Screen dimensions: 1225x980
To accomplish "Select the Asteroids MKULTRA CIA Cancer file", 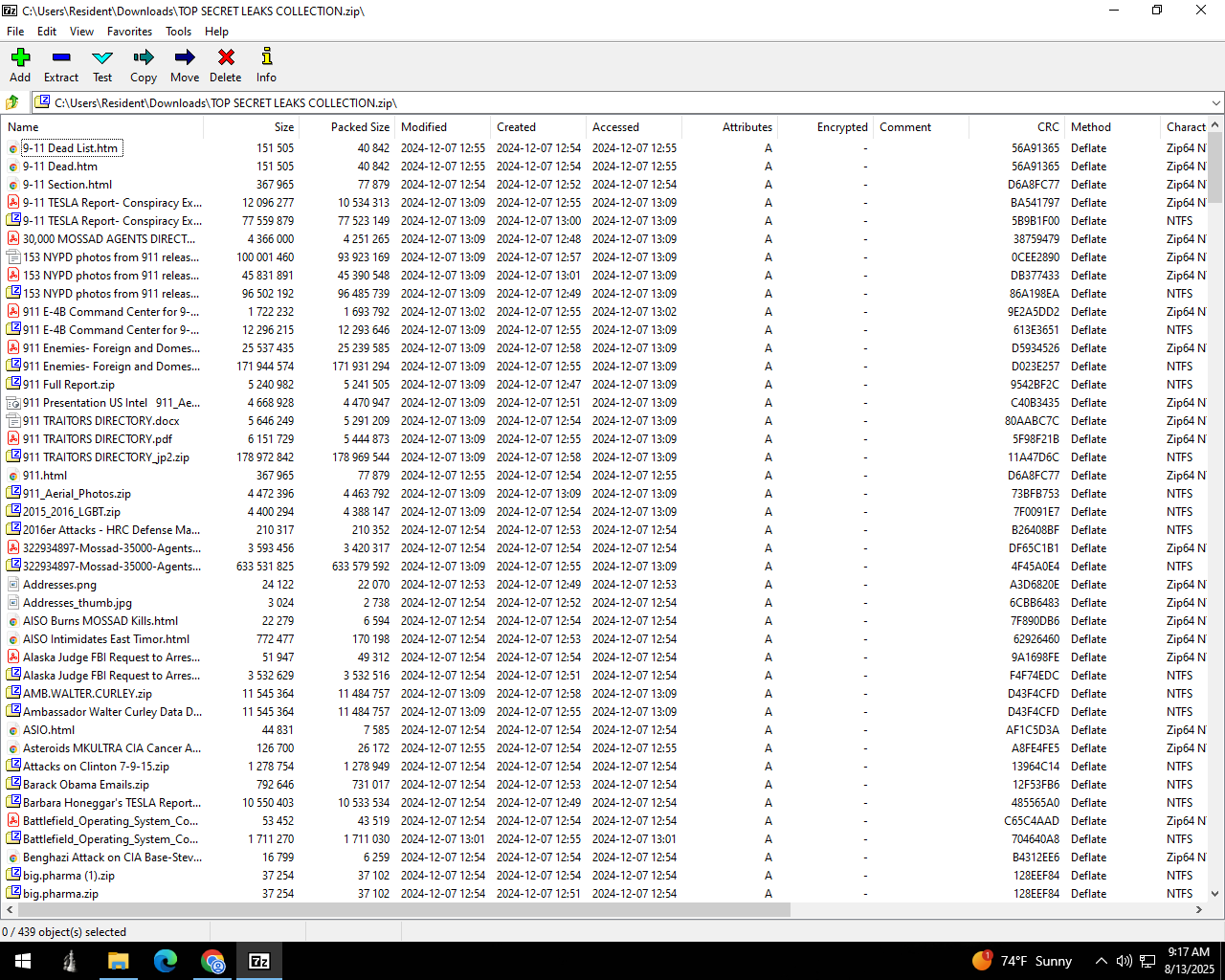I will click(112, 748).
